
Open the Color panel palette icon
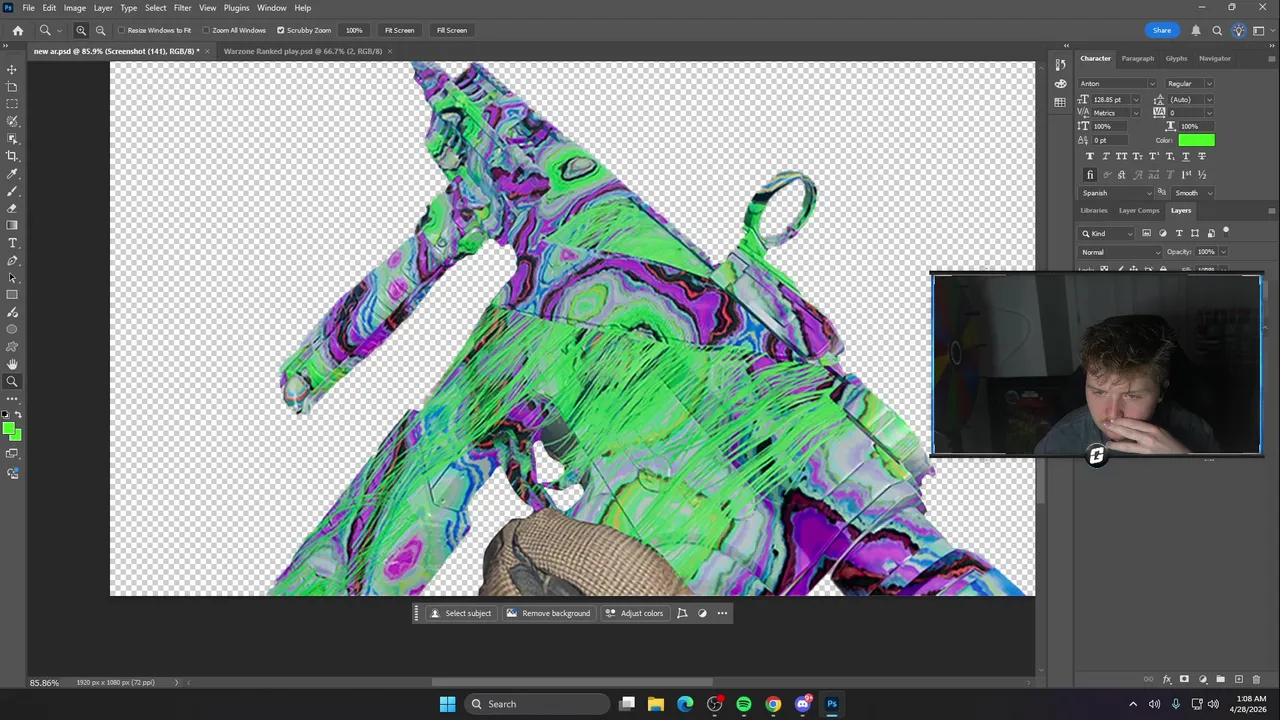point(1060,84)
